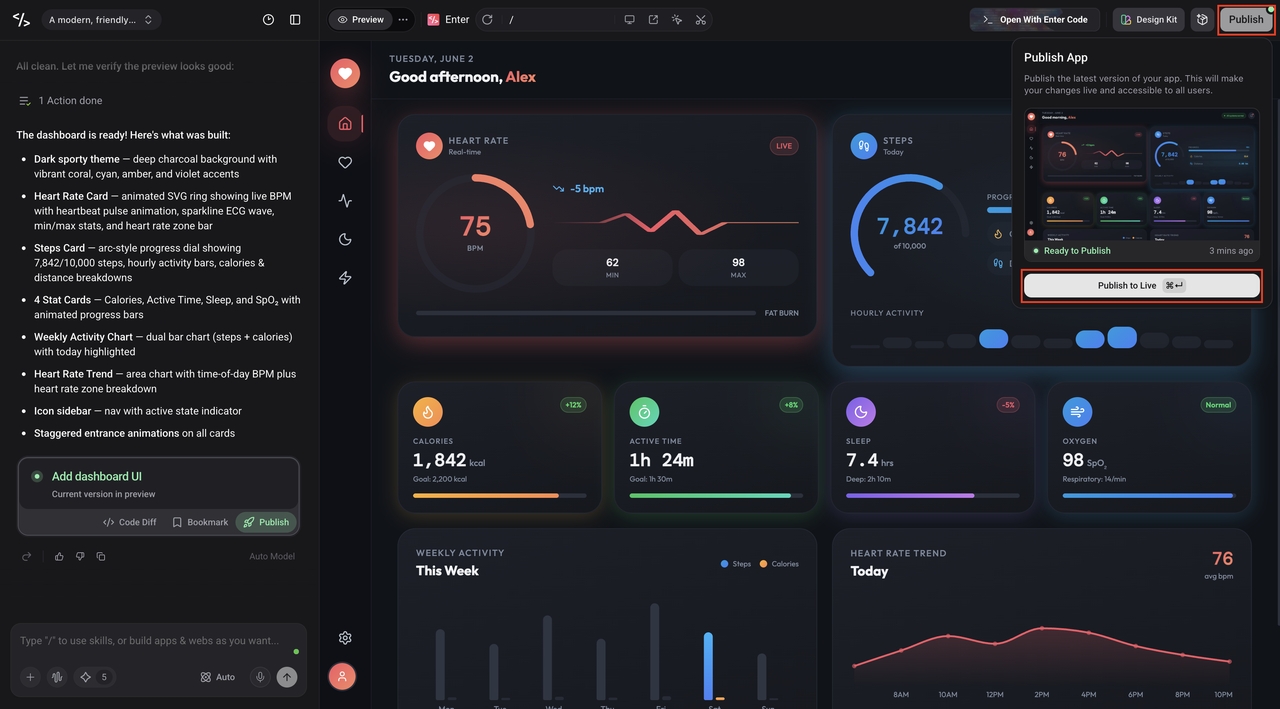Click the Enter app logo at top-left

pos(21,19)
